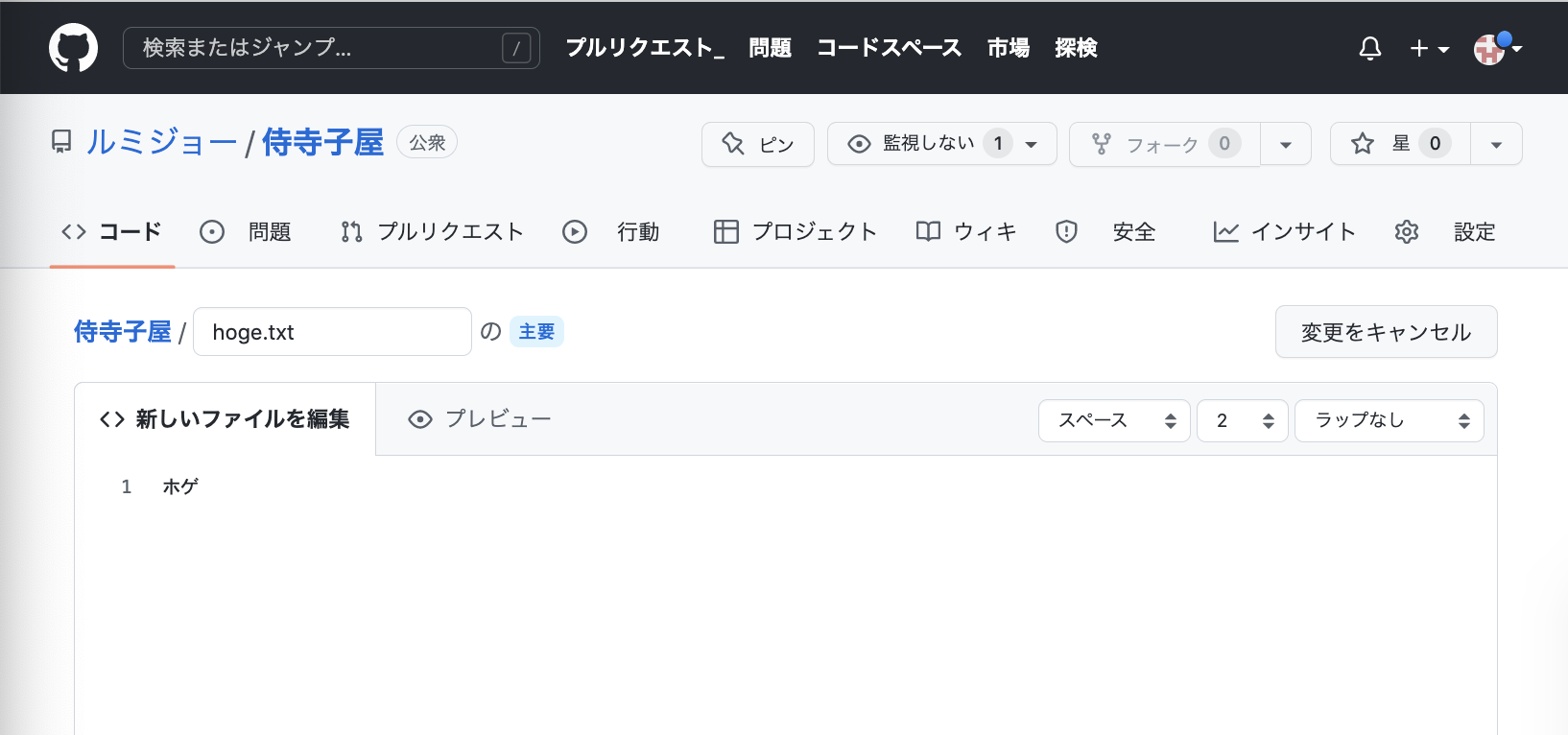Open the 侍寺子屋 repository title link
The width and height of the screenshot is (1568, 735).
pos(322,142)
